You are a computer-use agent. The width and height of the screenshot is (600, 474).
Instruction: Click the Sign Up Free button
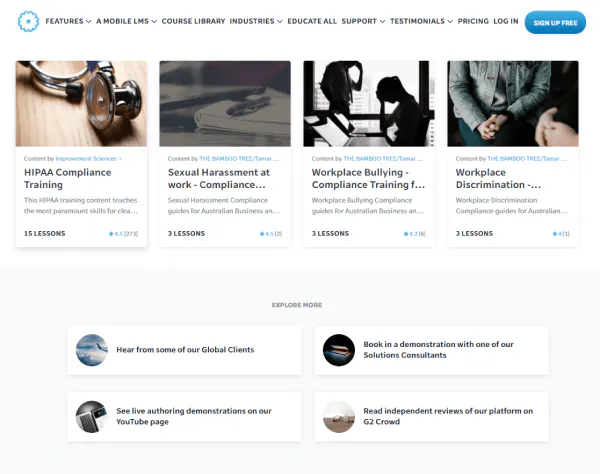point(555,23)
